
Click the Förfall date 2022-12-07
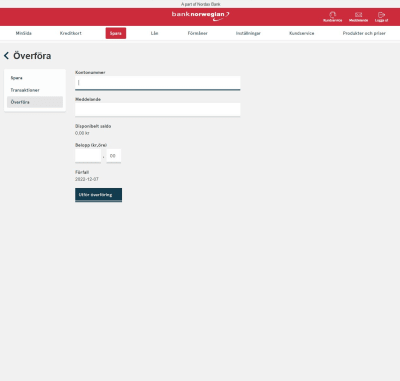tap(87, 179)
